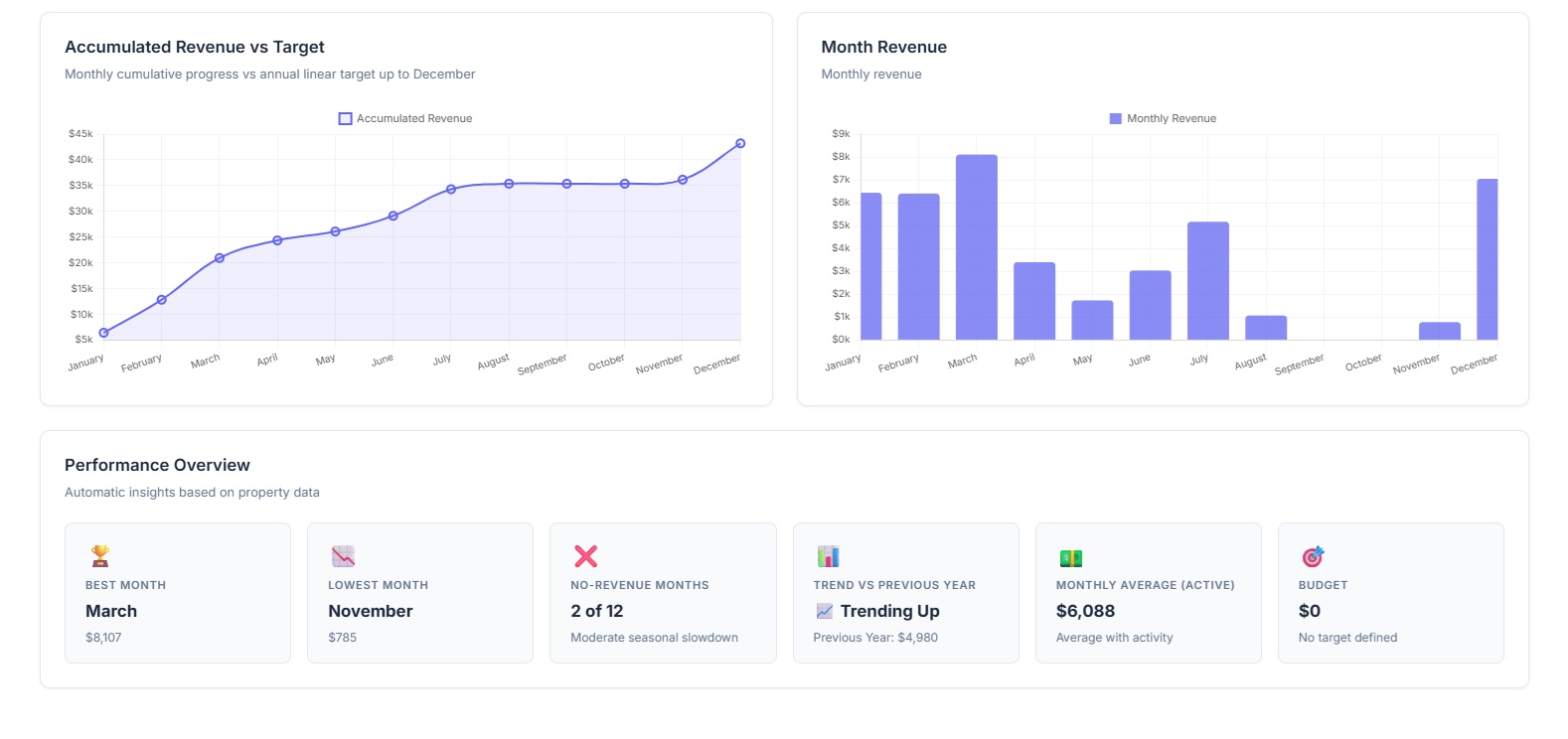Click the $6,088 monthly average value
Viewport: 1568px width, 739px height.
point(1086,611)
